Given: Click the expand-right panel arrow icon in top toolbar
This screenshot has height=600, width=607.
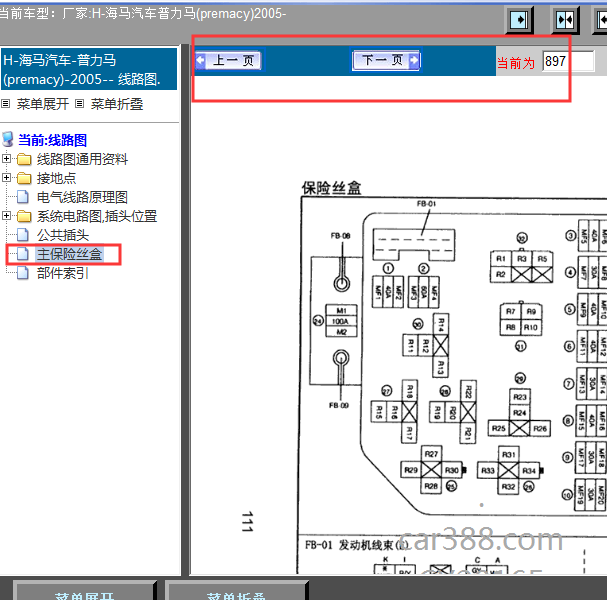Looking at the screenshot, I should 520,19.
